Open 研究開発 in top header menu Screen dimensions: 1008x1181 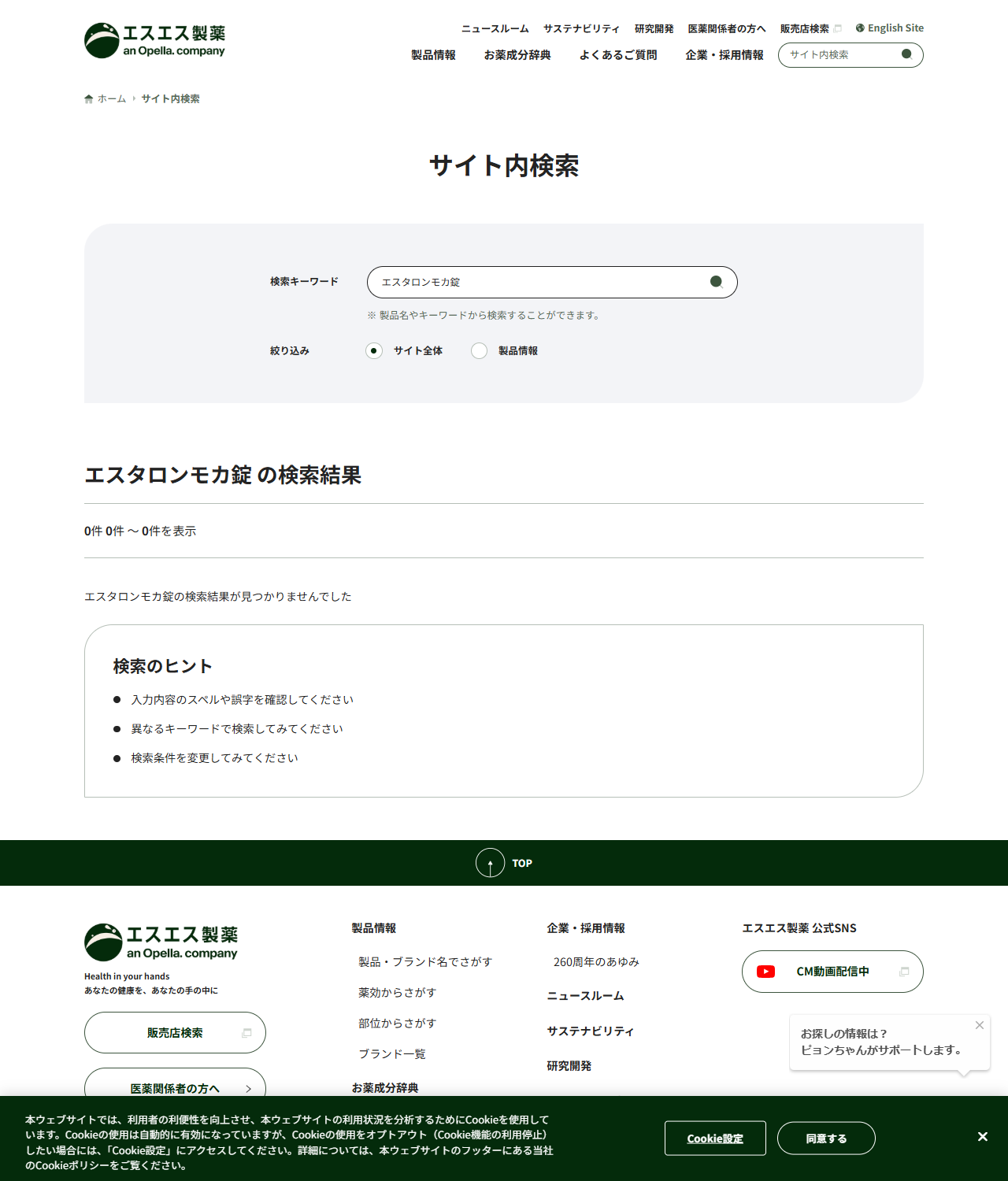pyautogui.click(x=654, y=28)
